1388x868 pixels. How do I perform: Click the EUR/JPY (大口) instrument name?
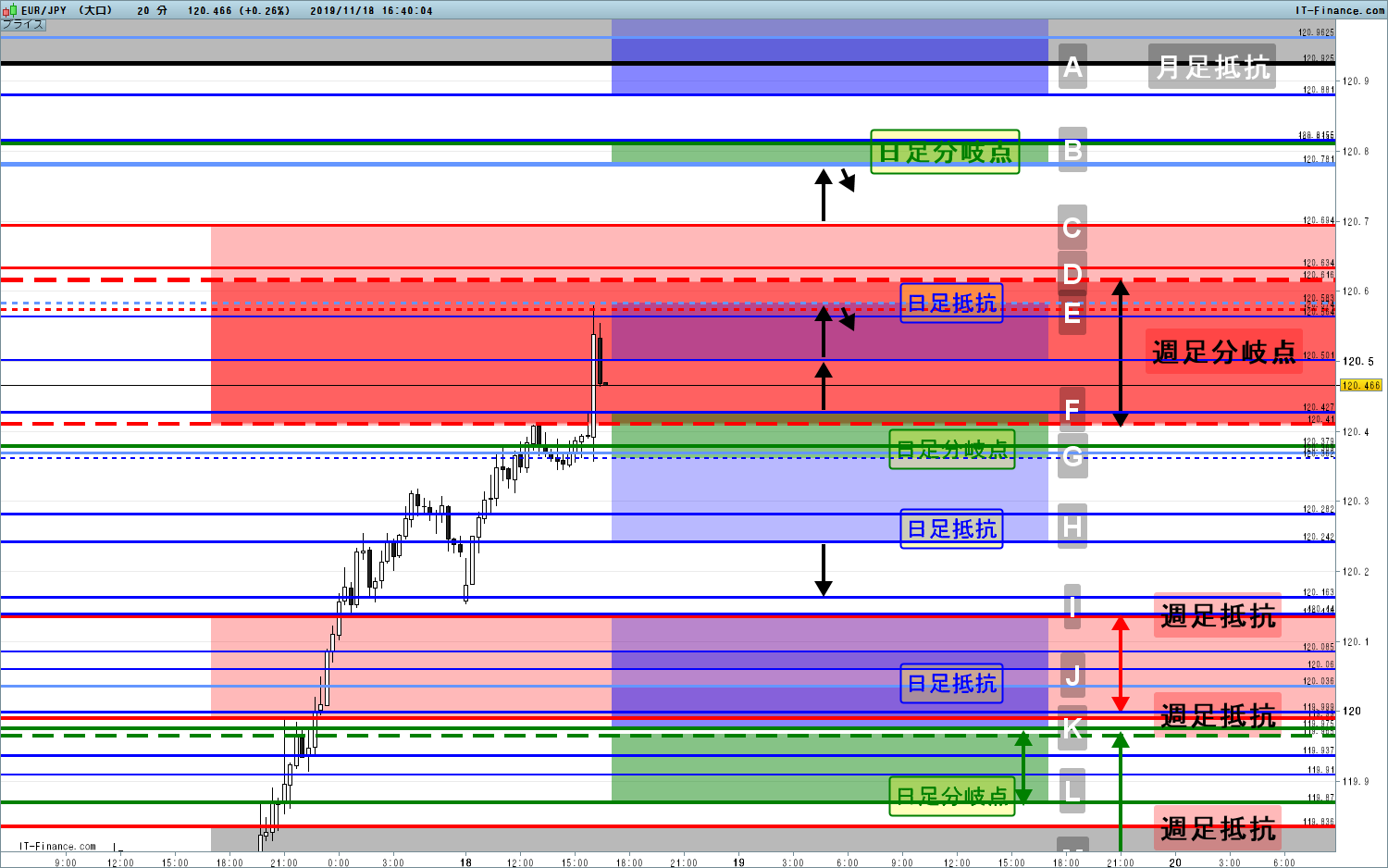tap(67, 10)
